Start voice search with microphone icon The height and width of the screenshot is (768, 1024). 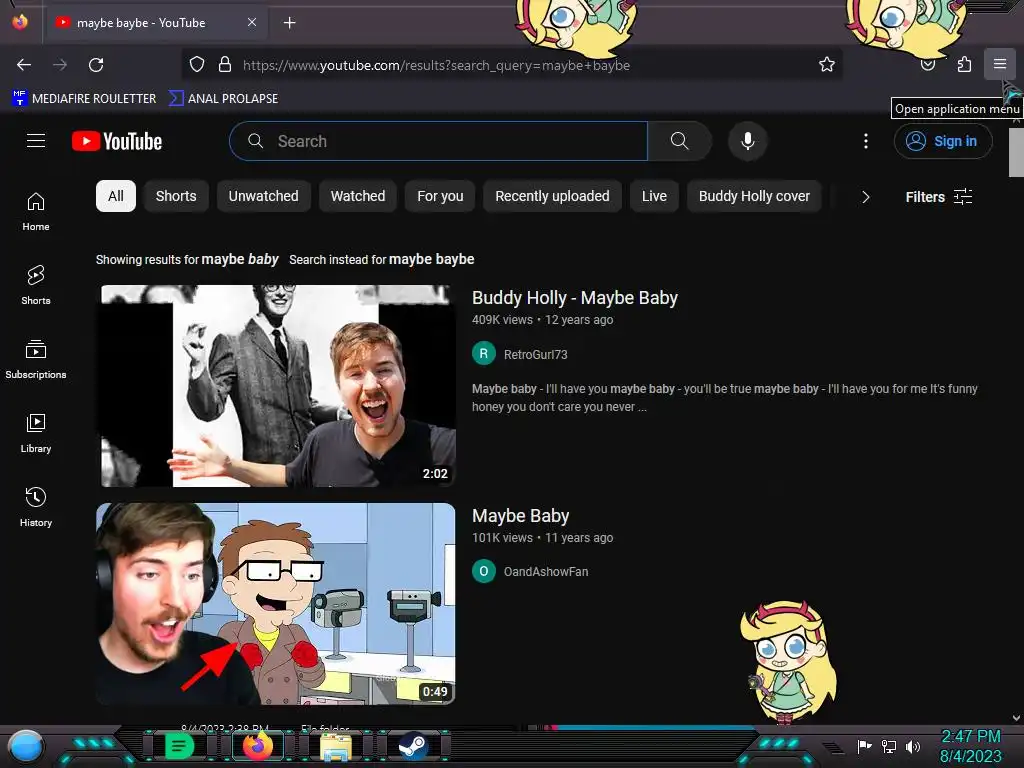748,141
